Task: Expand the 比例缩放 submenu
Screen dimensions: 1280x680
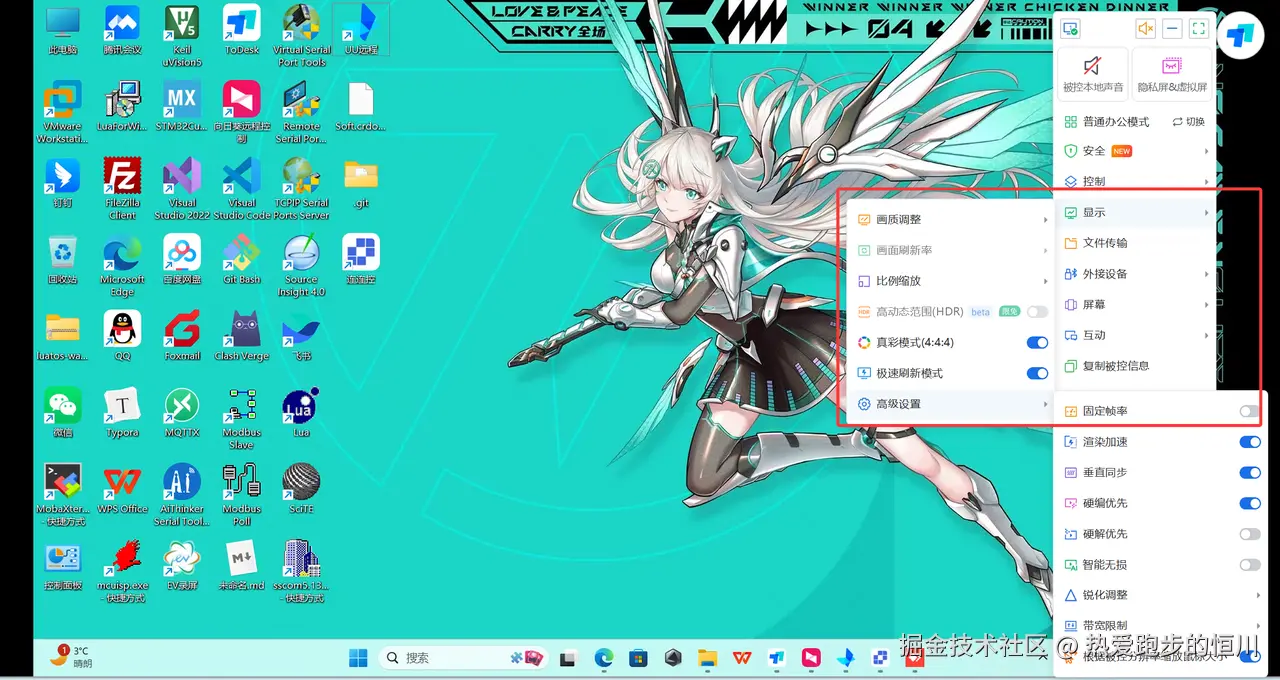Action: coord(951,281)
